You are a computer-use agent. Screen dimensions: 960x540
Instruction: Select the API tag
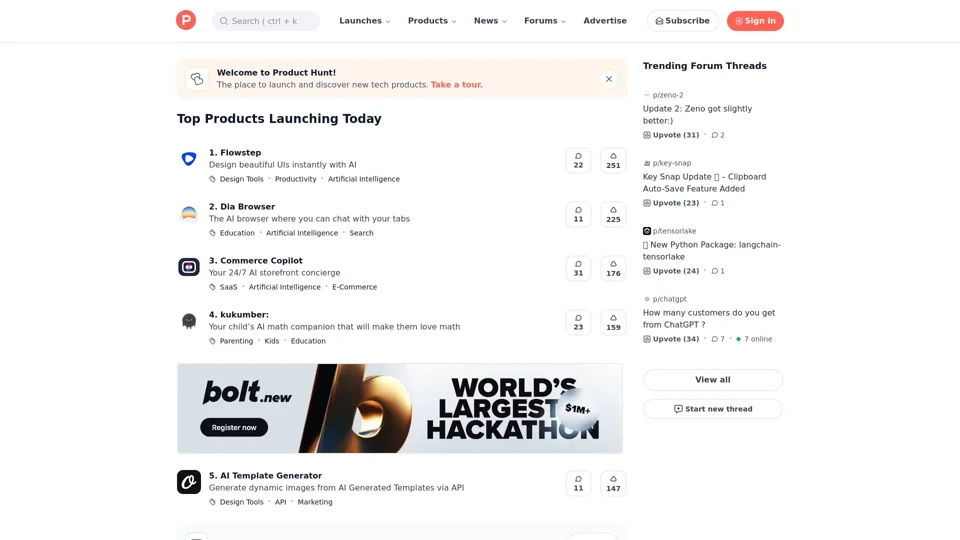pos(280,502)
